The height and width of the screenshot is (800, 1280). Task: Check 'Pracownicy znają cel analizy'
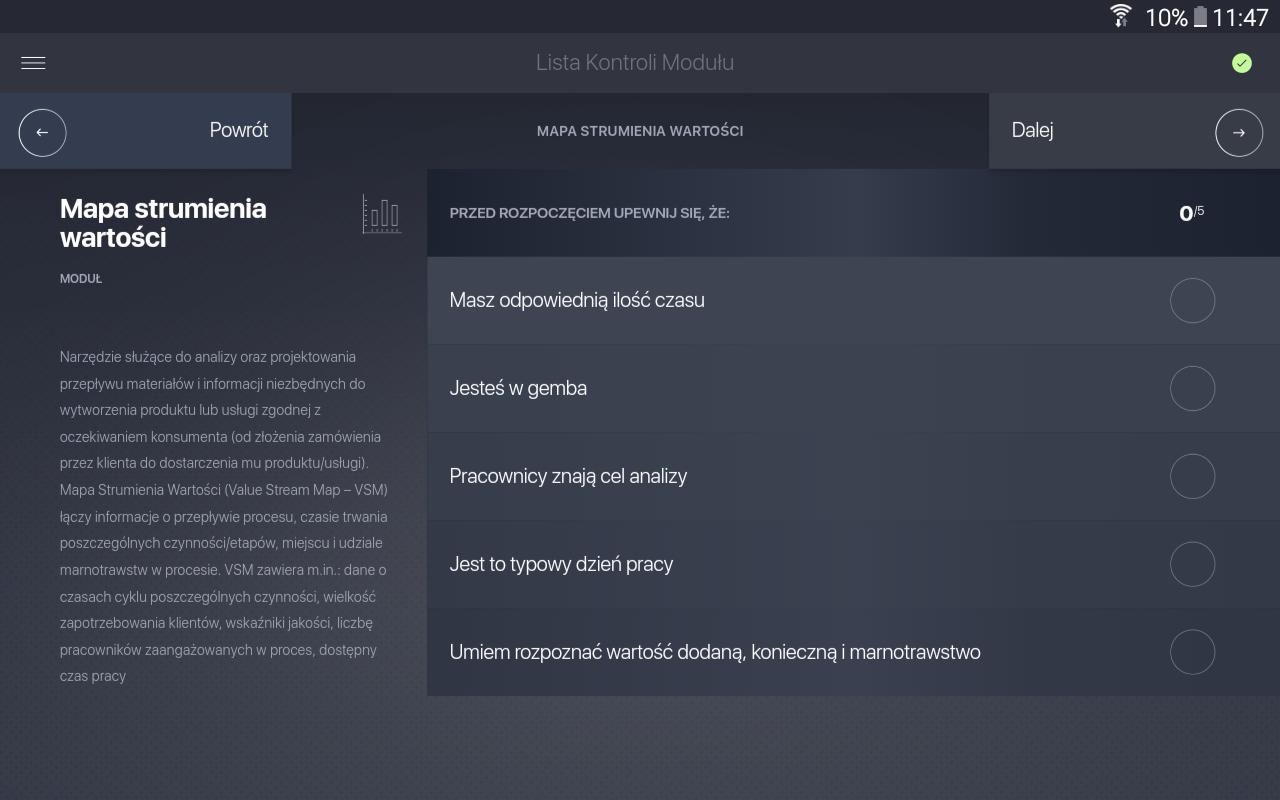coord(1192,477)
